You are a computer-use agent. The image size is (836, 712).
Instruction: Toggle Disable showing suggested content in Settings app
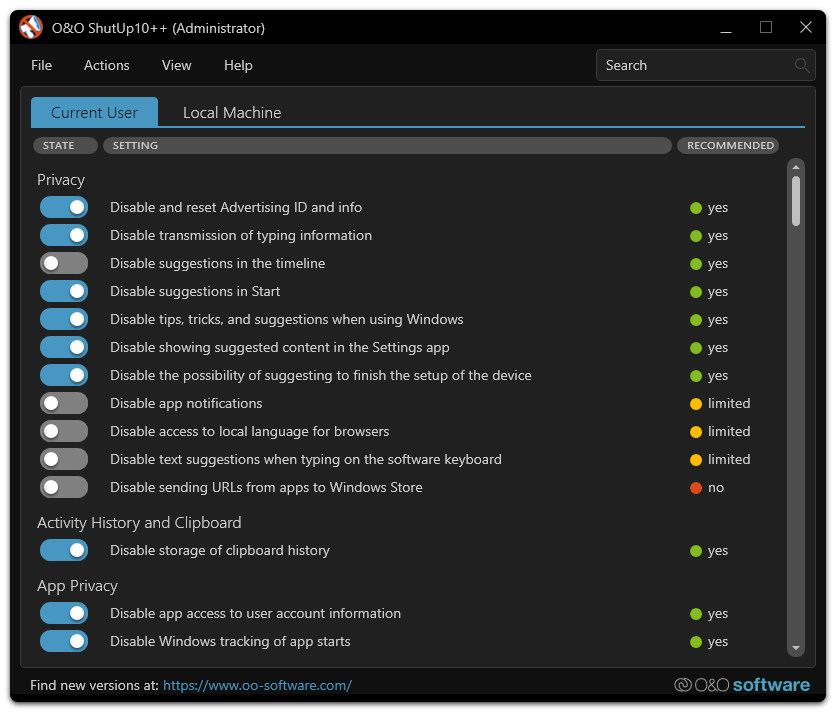click(x=64, y=347)
